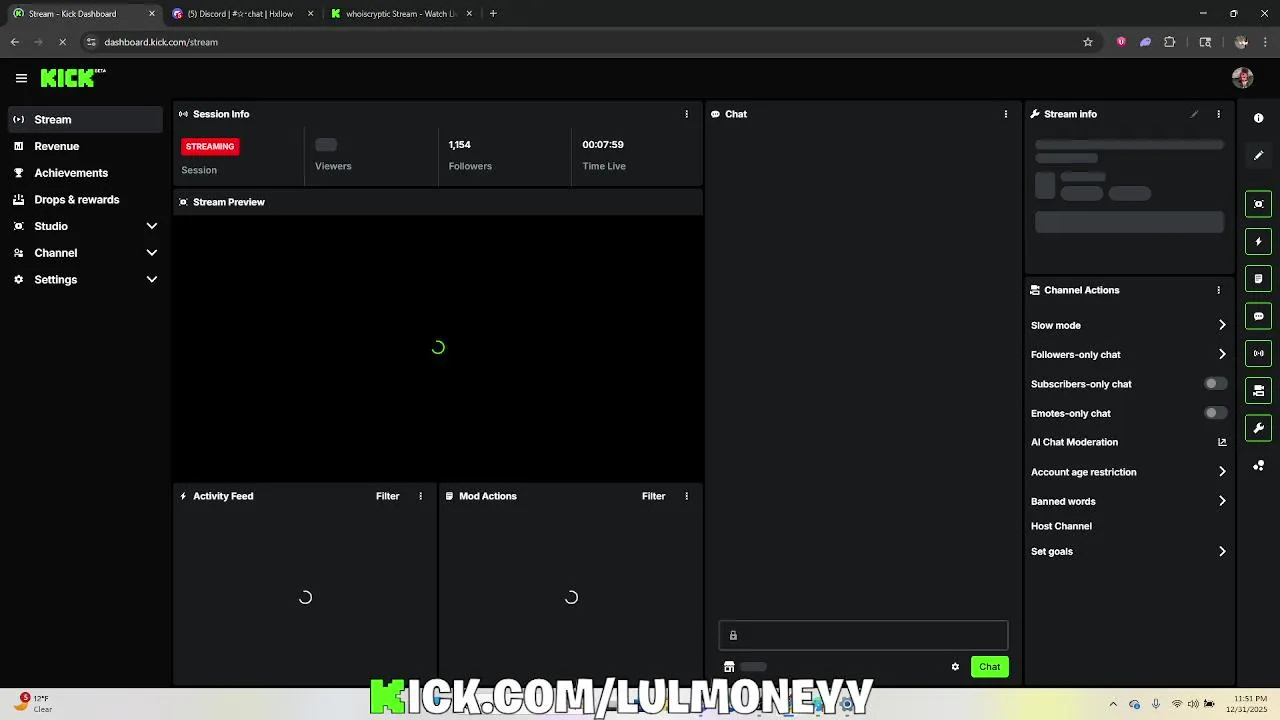Toggle Chat bubble widget in right sidebar
This screenshot has height=720, width=1280.
(1259, 316)
